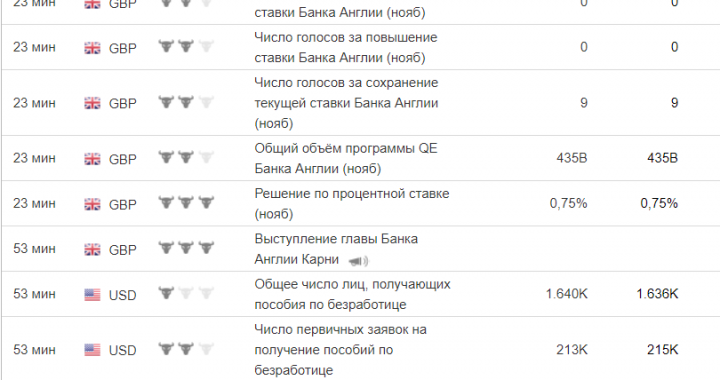Click US flag in initial jobless claims row

92,350
